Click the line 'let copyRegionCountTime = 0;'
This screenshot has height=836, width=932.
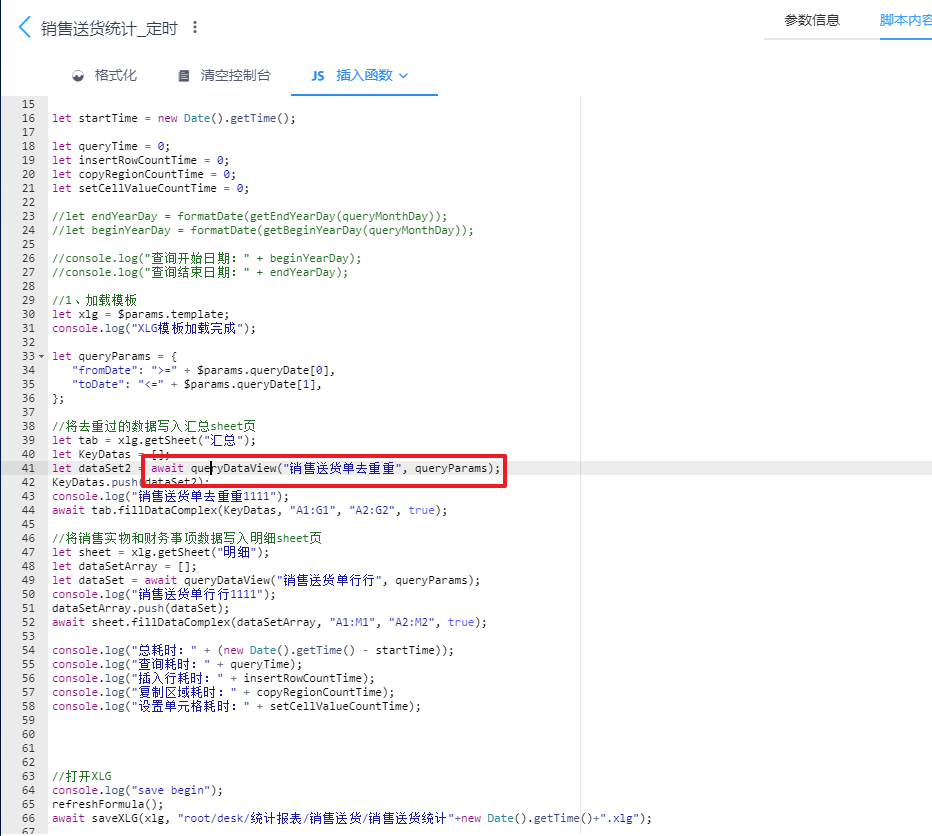(144, 174)
